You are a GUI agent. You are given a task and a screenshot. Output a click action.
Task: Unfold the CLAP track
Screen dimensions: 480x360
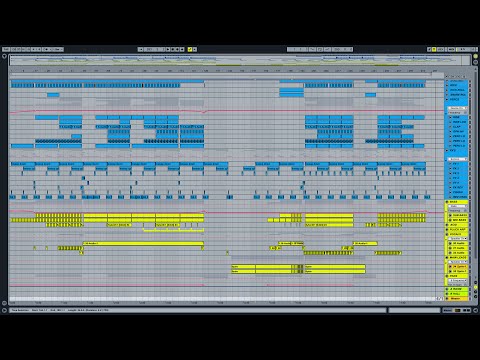[x=450, y=127]
